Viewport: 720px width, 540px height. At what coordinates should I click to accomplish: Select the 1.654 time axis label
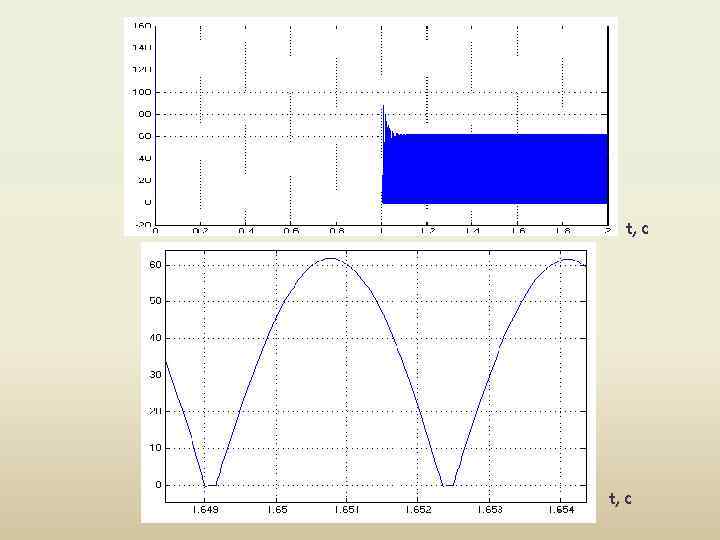click(561, 510)
